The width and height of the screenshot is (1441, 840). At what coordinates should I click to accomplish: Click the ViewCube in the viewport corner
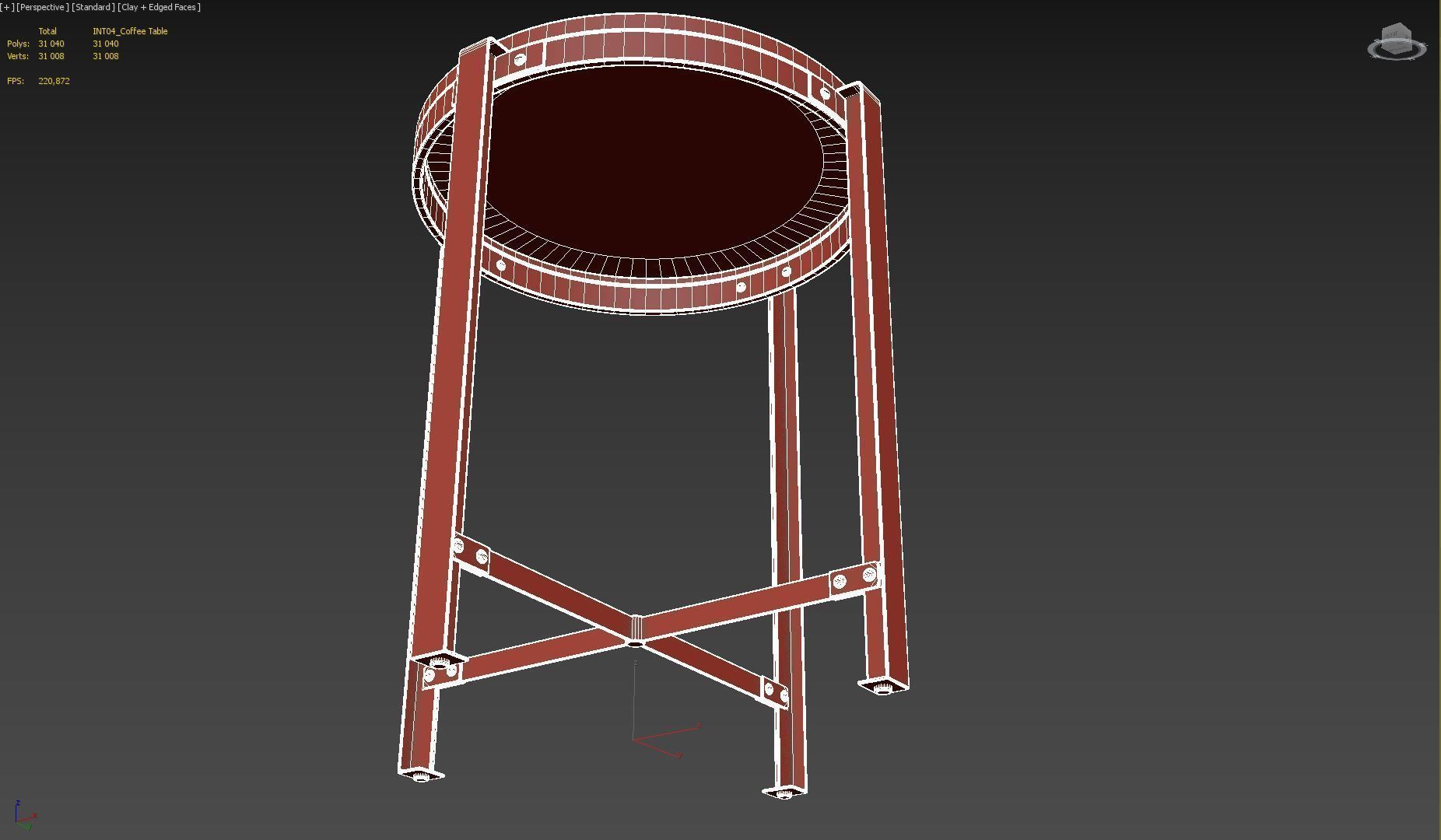[x=1397, y=42]
